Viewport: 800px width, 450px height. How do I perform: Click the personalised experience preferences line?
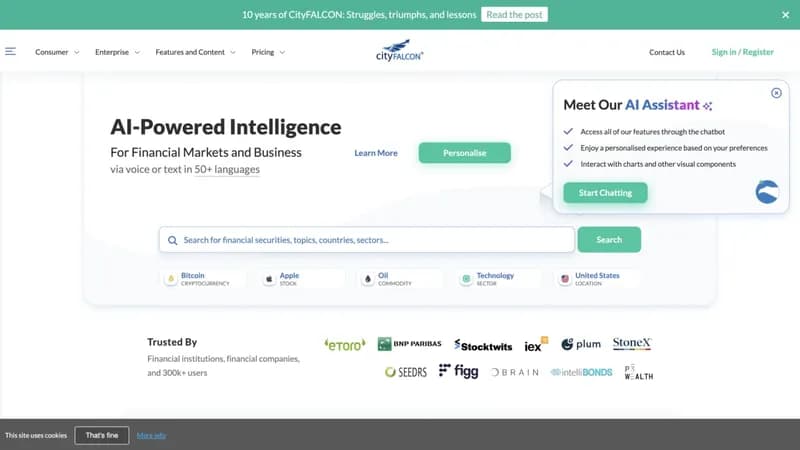point(674,148)
